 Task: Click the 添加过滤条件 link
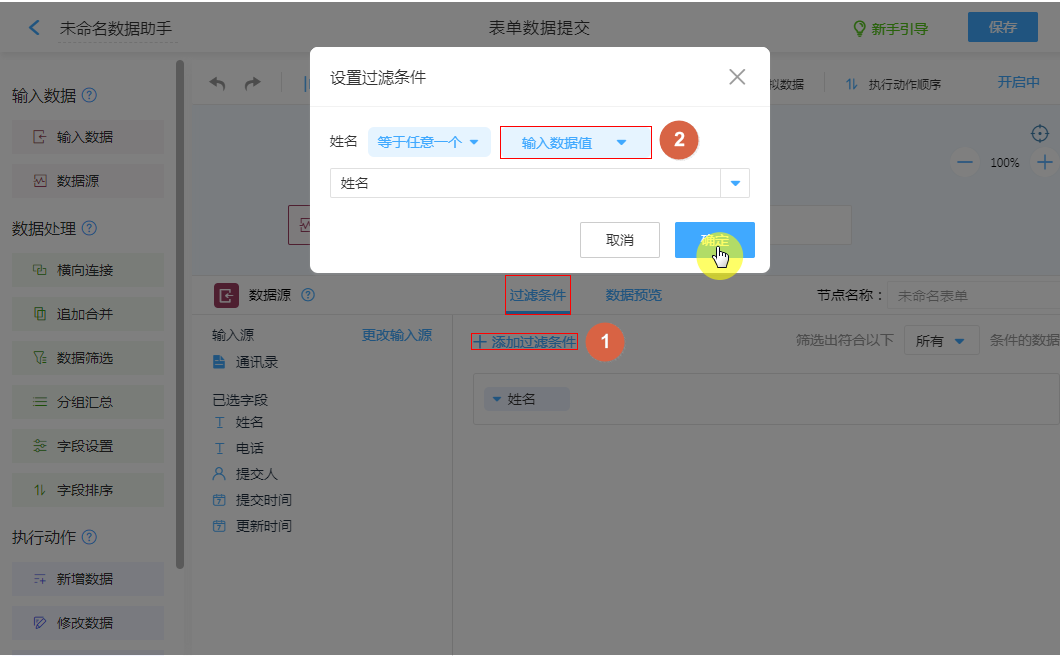pyautogui.click(x=525, y=342)
